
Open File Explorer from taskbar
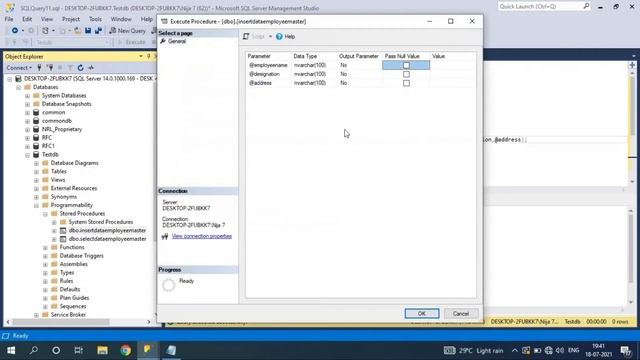102,350
